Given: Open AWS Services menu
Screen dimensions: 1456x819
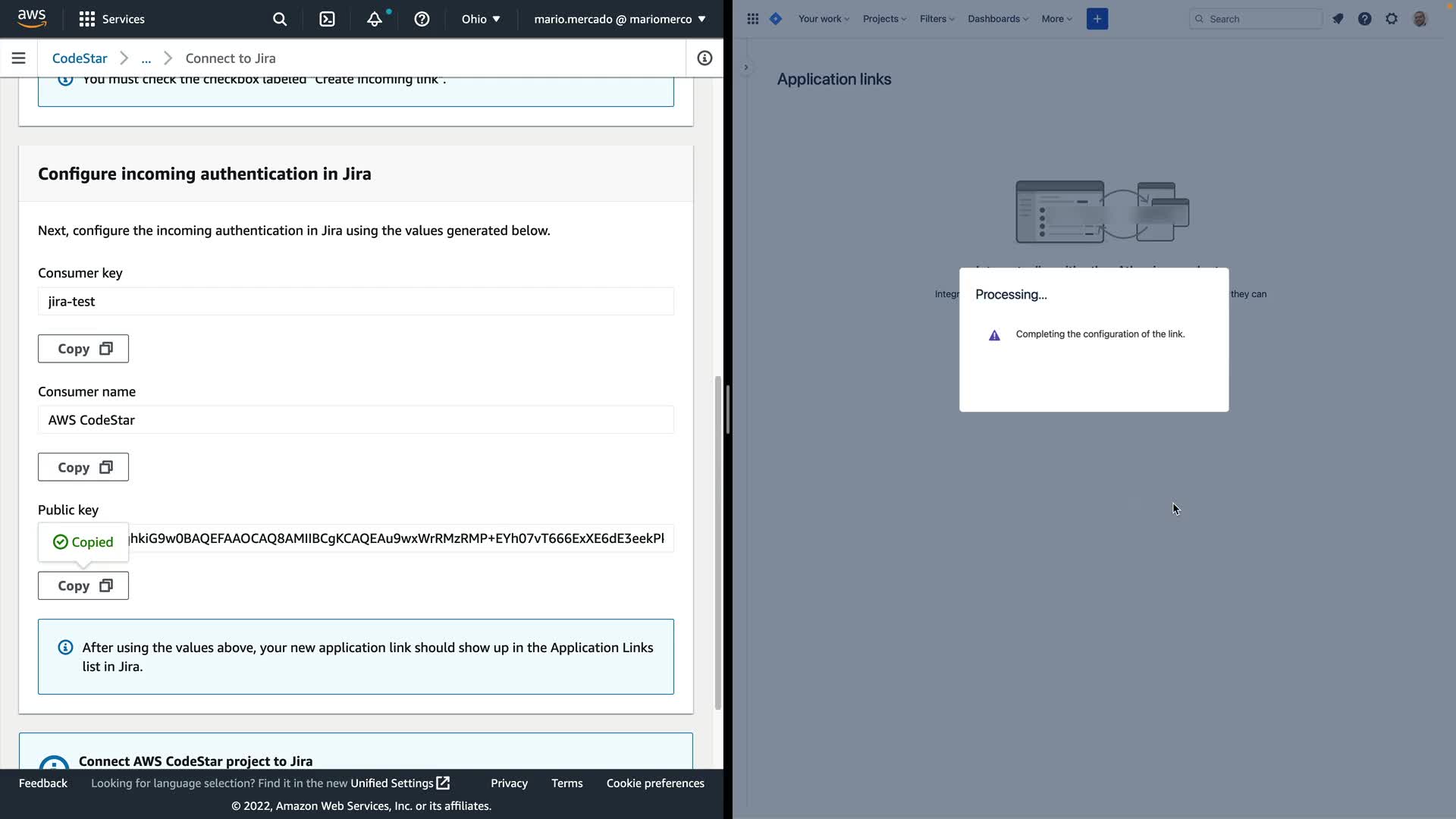Looking at the screenshot, I should coord(112,19).
